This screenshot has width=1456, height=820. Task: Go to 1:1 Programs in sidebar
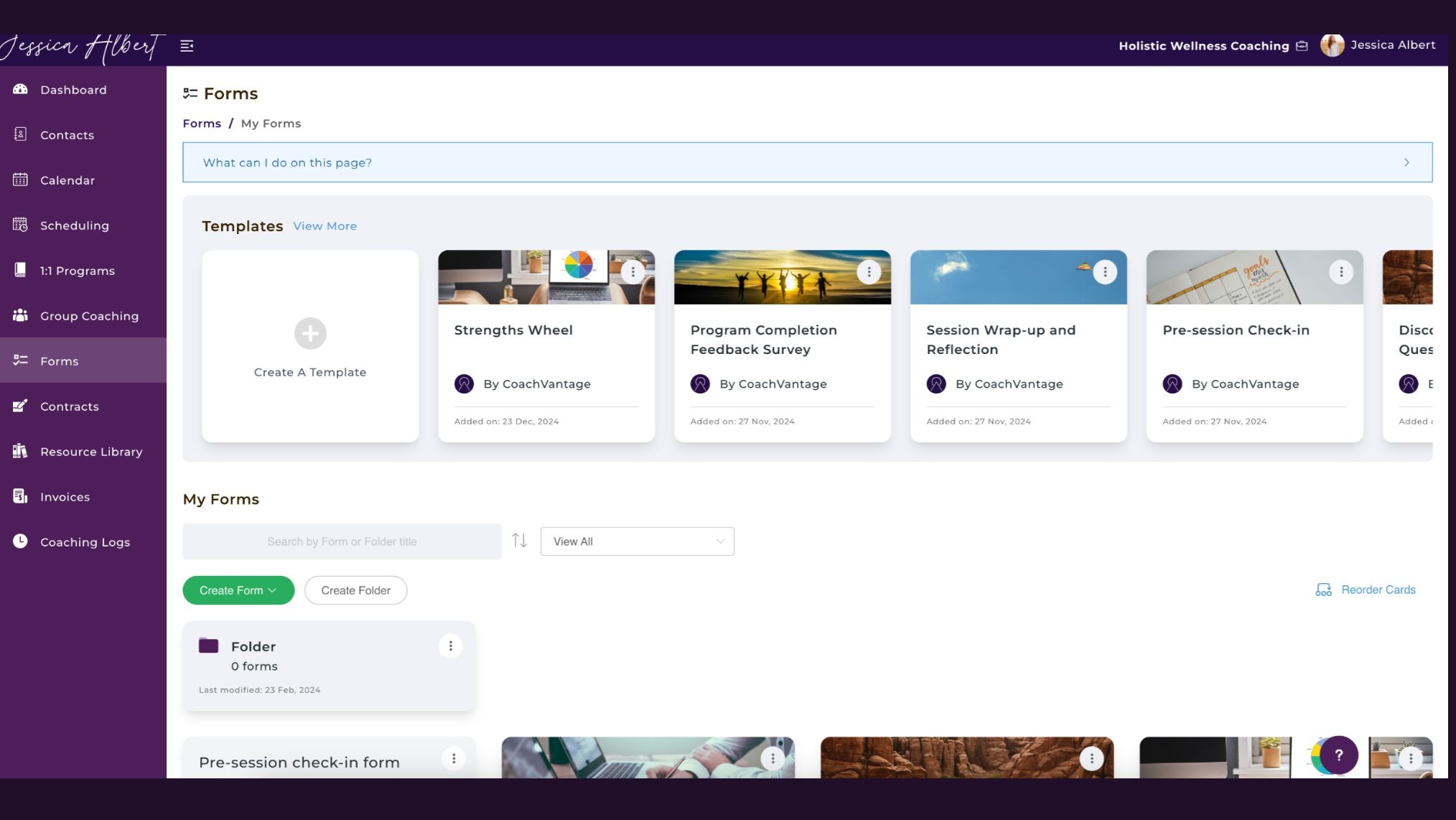click(83, 271)
